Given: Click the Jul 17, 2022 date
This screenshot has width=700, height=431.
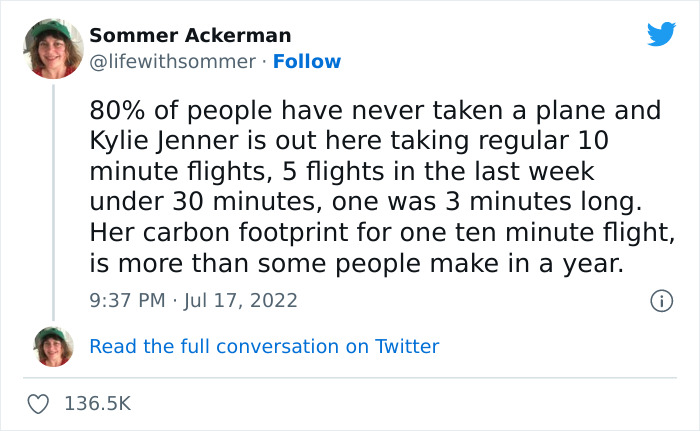Looking at the screenshot, I should 241,300.
